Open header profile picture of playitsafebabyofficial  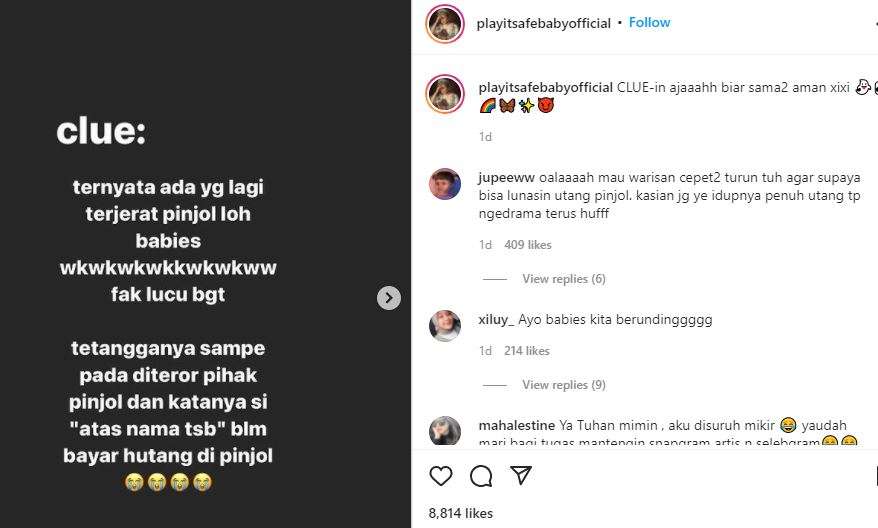coord(445,24)
